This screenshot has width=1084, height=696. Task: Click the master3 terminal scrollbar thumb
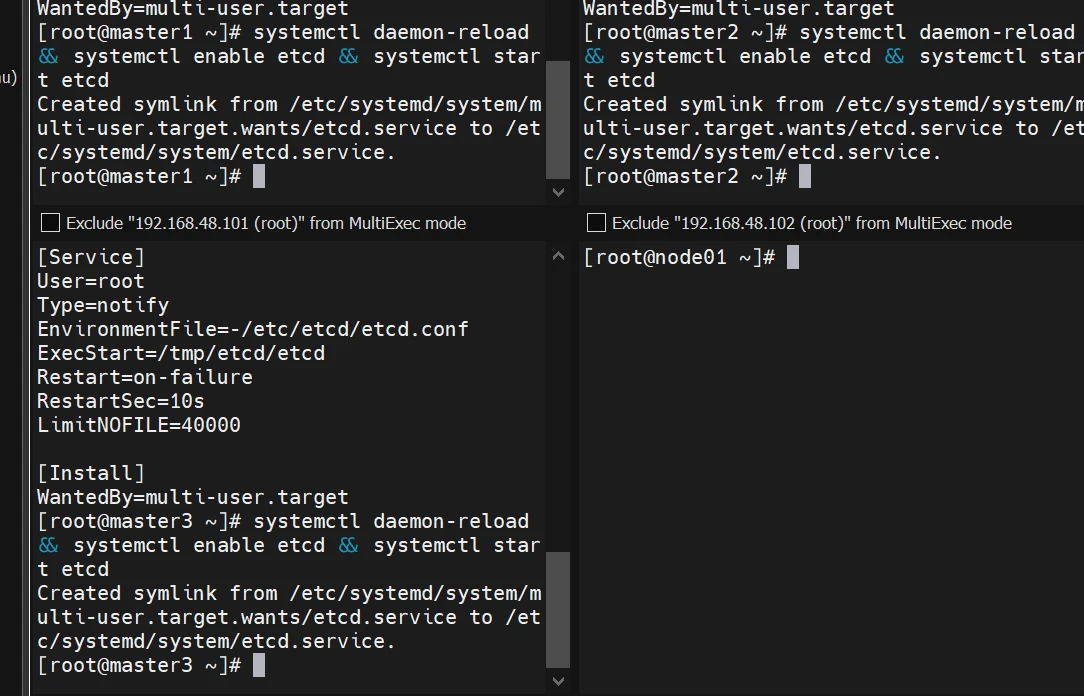(x=558, y=608)
